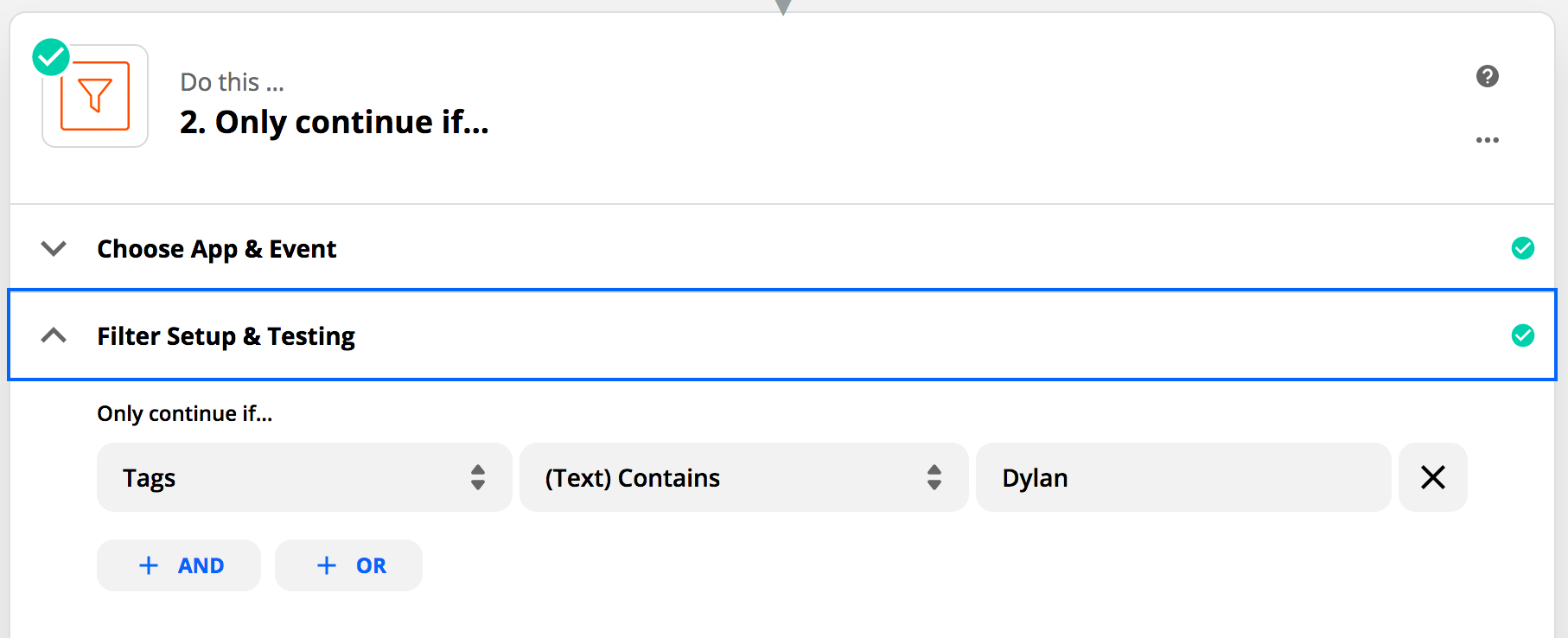1568x638 pixels.
Task: Click the plus icon in AND button
Action: pyautogui.click(x=149, y=565)
